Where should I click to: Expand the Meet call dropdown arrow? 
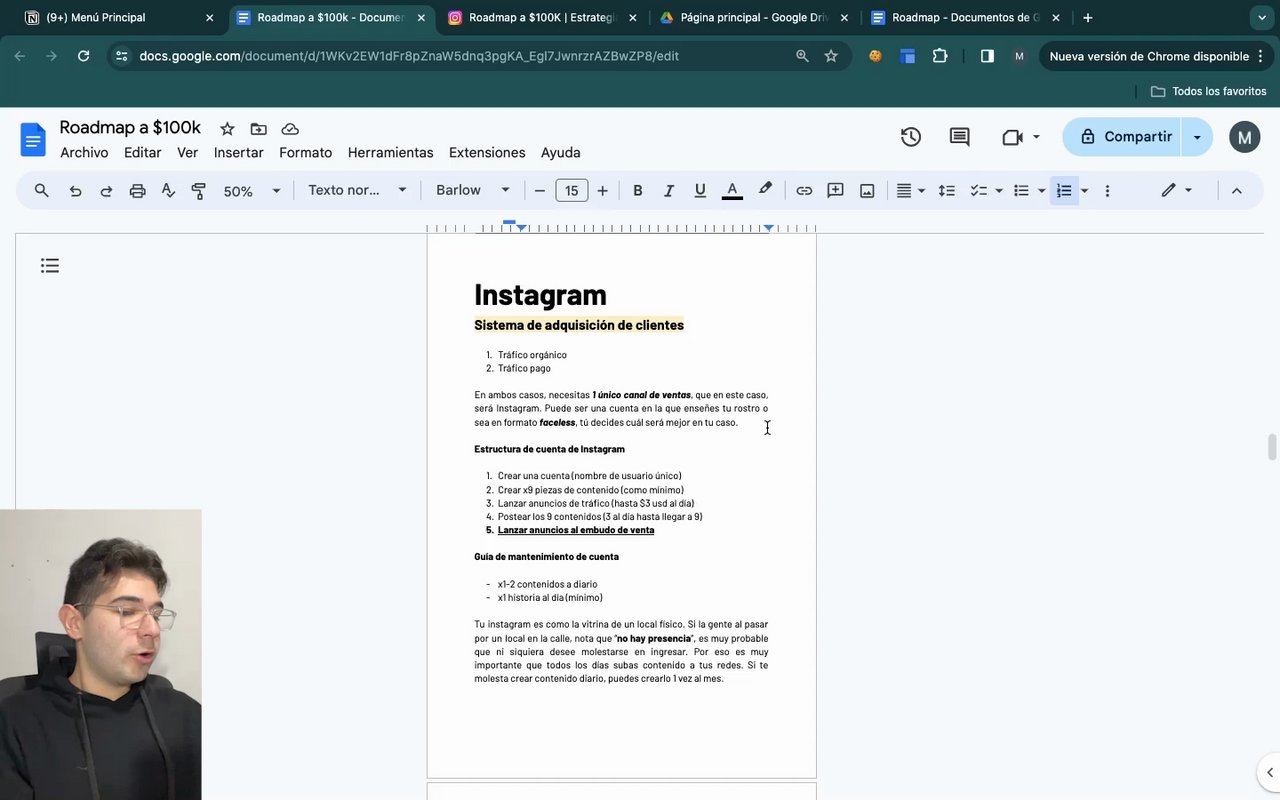click(1036, 137)
